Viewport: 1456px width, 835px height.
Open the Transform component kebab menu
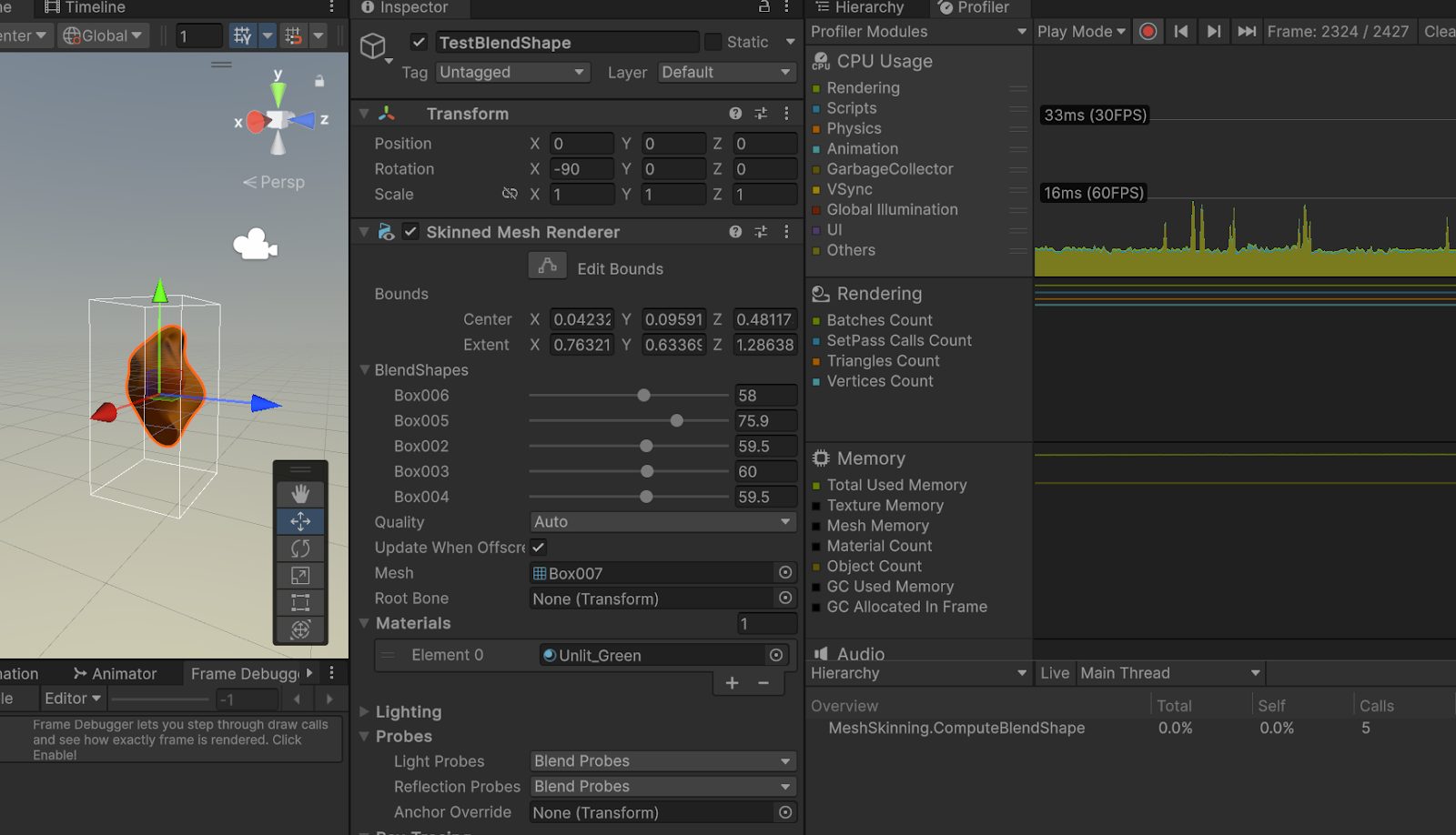tap(786, 113)
